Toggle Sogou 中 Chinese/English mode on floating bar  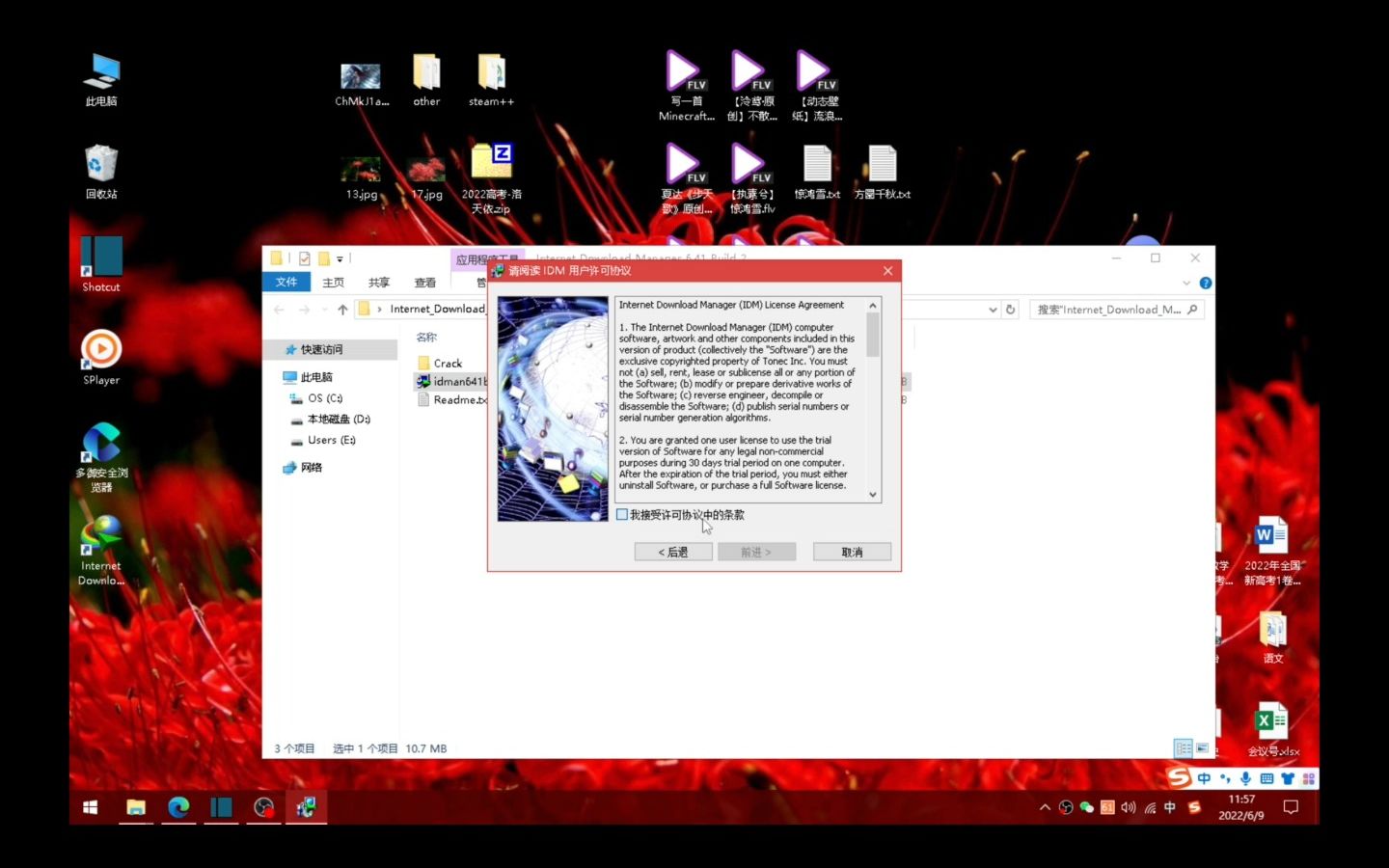pyautogui.click(x=1205, y=778)
